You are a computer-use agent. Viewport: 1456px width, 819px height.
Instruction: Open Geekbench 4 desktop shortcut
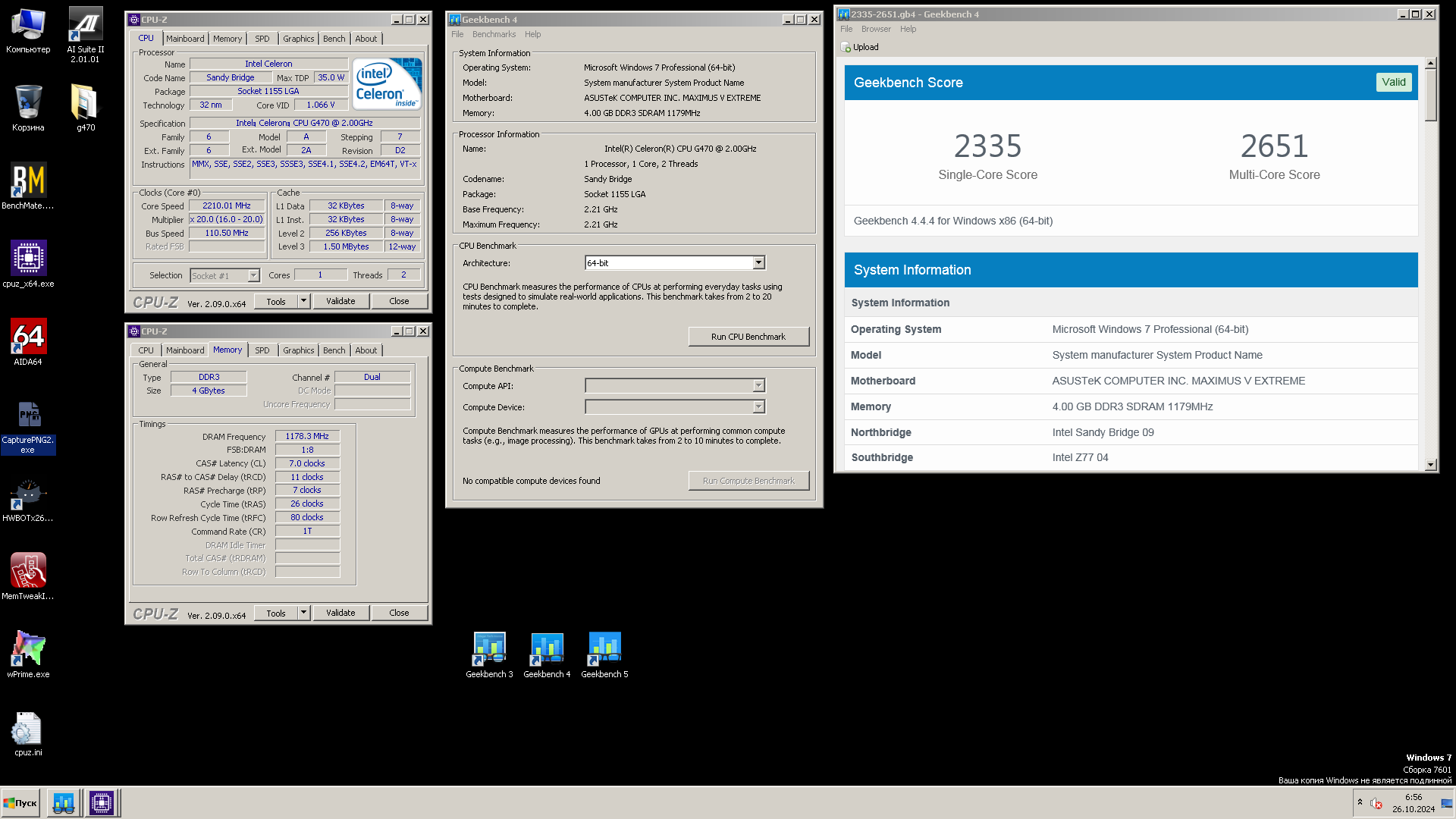pos(547,655)
